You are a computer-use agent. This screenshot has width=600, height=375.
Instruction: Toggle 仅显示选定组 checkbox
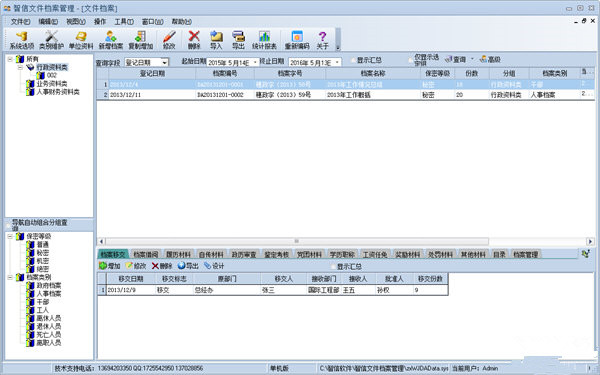411,60
